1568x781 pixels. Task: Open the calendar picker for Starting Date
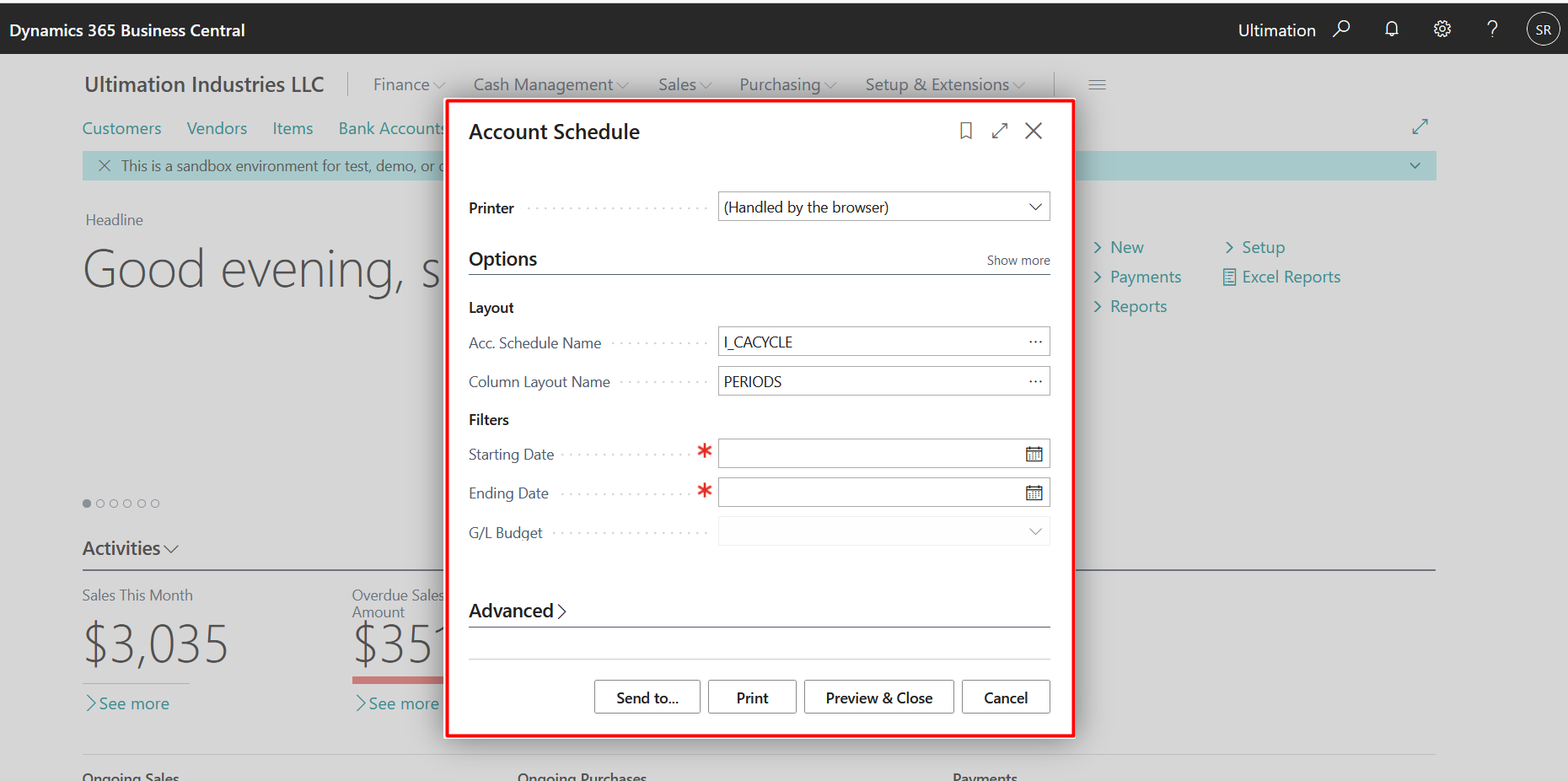click(1034, 453)
